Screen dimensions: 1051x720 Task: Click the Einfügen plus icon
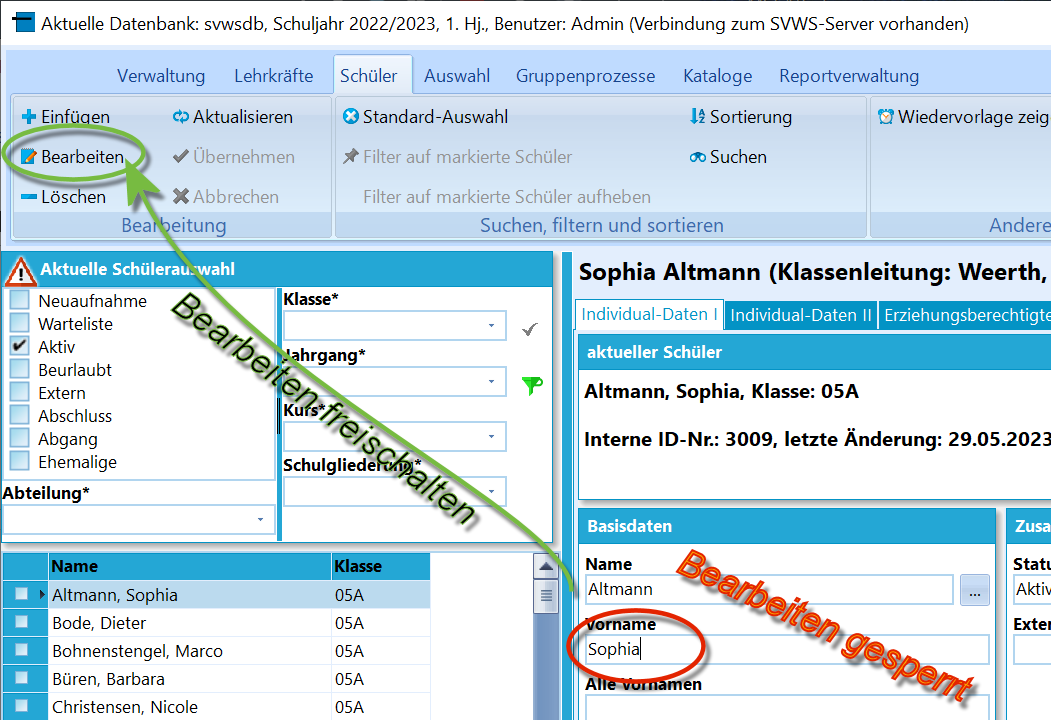[29, 117]
